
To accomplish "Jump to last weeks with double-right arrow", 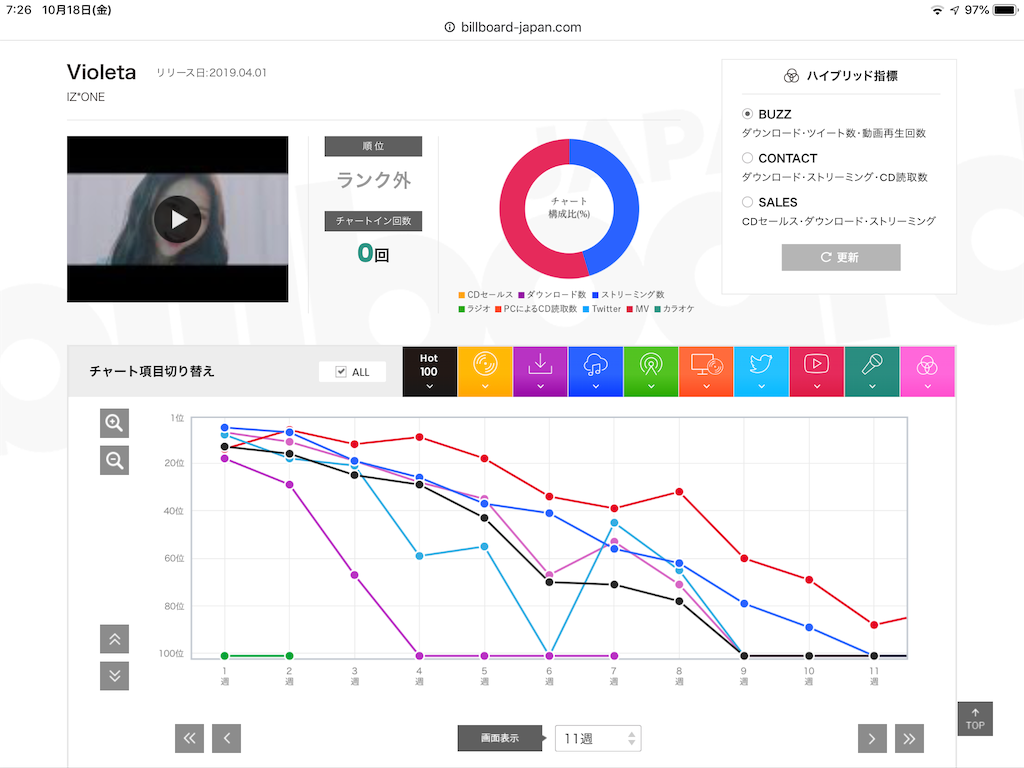I will click(x=909, y=739).
